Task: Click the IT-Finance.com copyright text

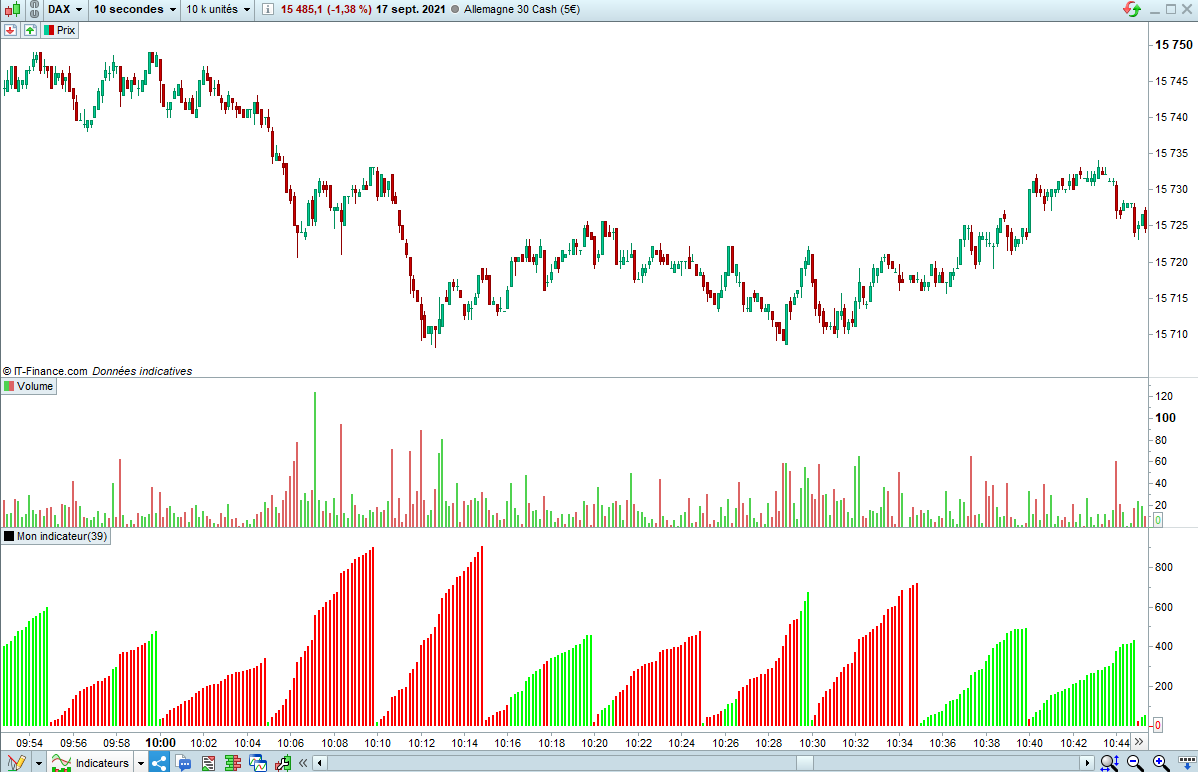Action: click(45, 371)
